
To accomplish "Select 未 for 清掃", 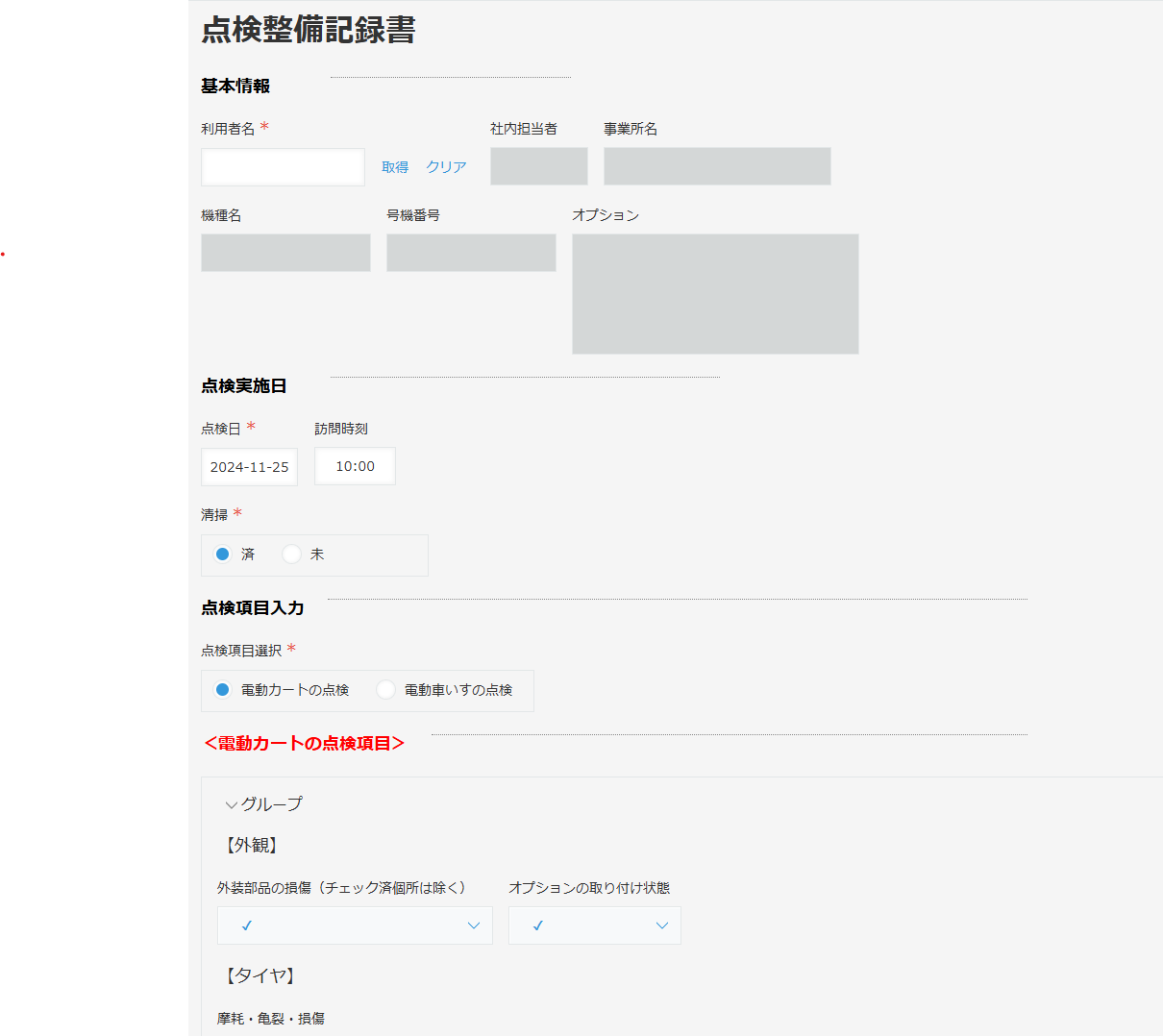I will point(292,555).
